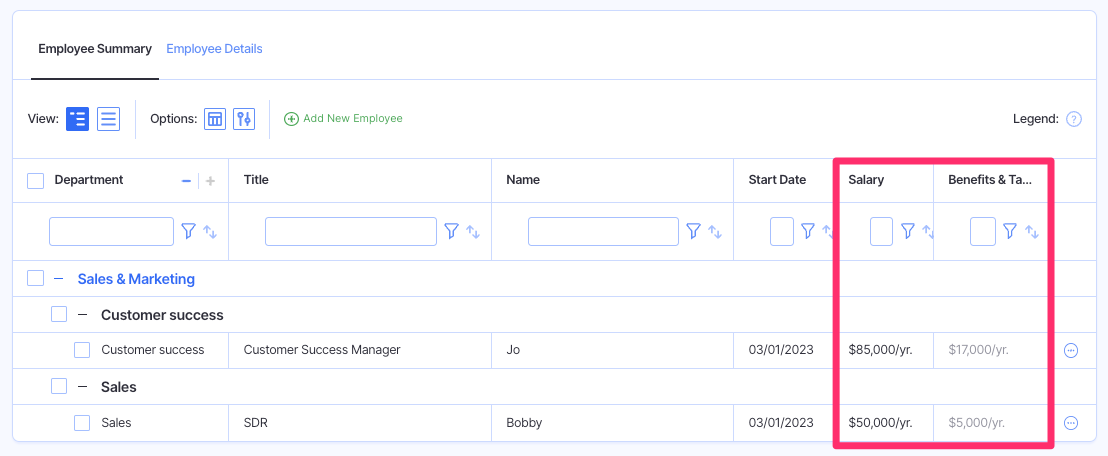Screen dimensions: 1108x456
Task: Open filter settings sliders icon
Action: click(244, 119)
